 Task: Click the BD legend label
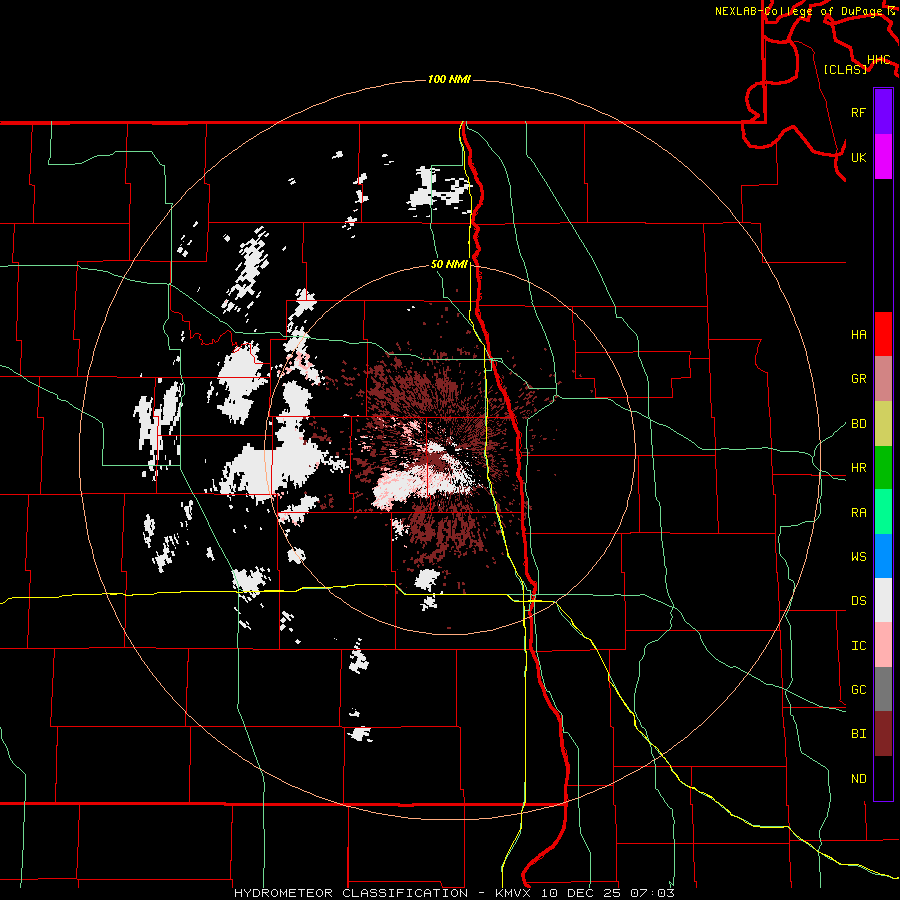(x=858, y=424)
